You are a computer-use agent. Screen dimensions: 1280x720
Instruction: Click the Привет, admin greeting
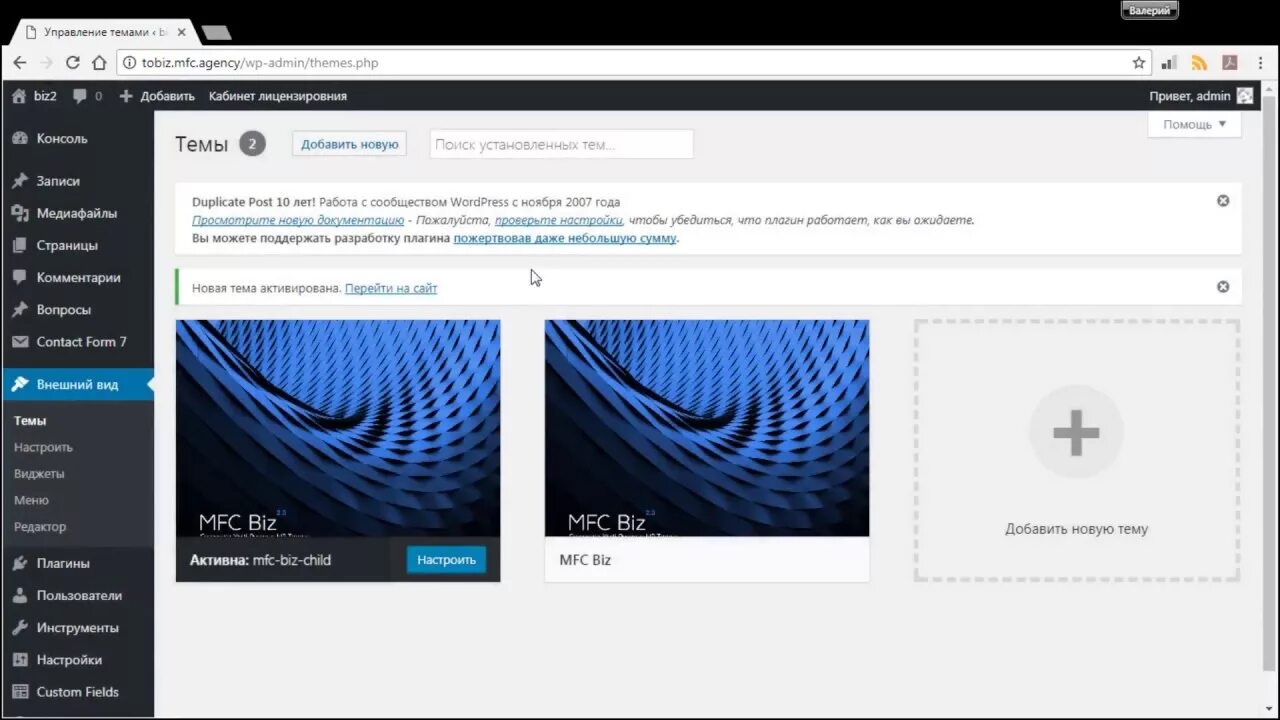click(1190, 96)
